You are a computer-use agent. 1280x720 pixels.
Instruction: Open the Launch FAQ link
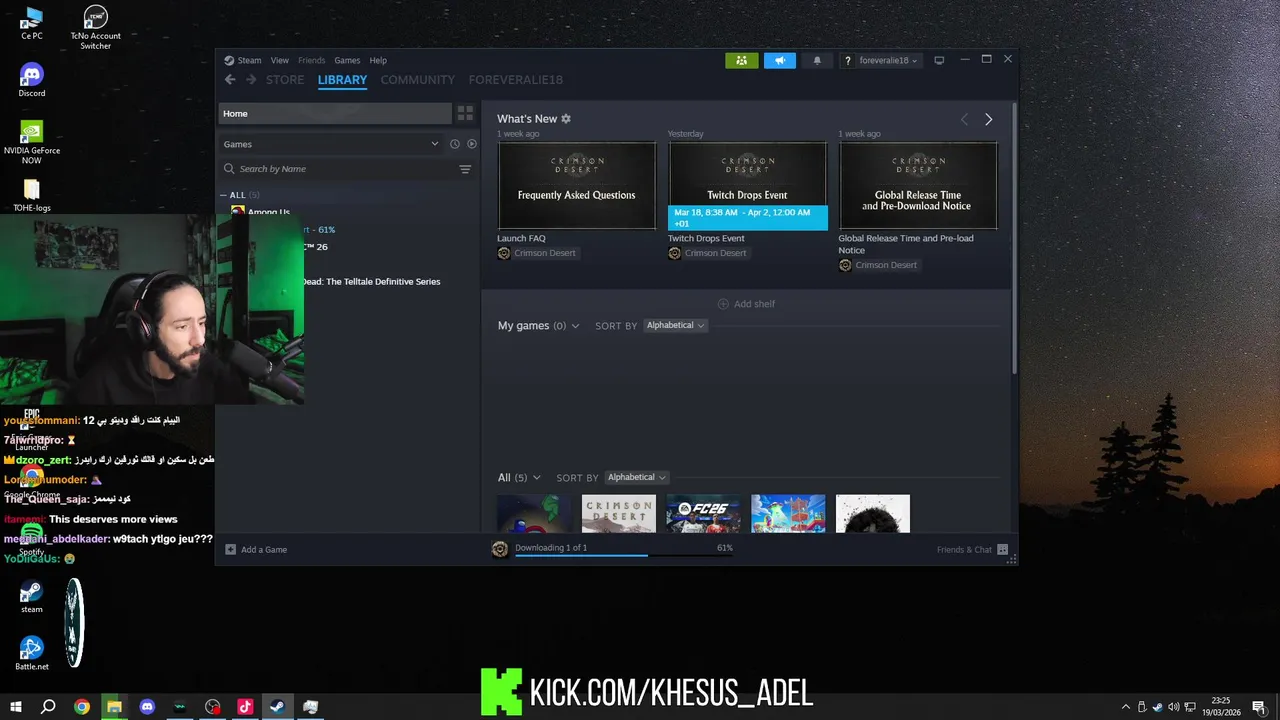521,238
